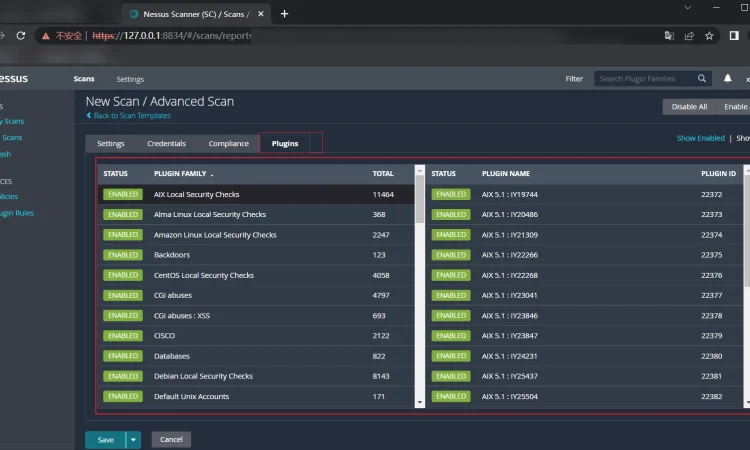Toggle ENABLED status for Backdoors family
This screenshot has height=450, width=750.
pos(123,255)
